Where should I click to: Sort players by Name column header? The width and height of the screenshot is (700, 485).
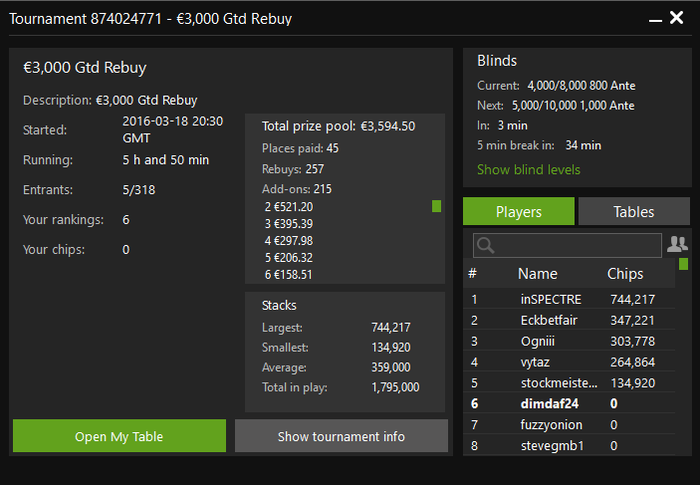point(537,273)
